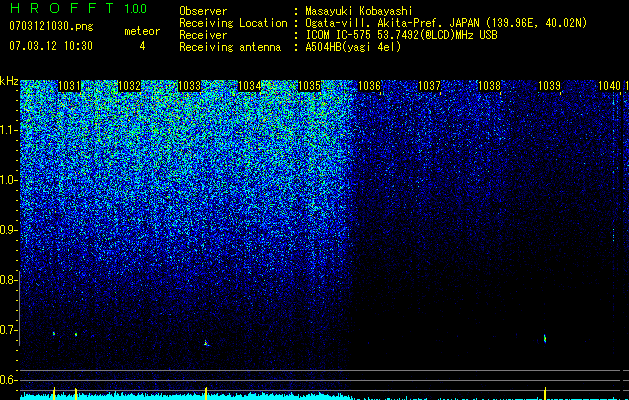Click the yellow detection tick below 1039
This screenshot has height=400, width=629.
pyautogui.click(x=545, y=393)
